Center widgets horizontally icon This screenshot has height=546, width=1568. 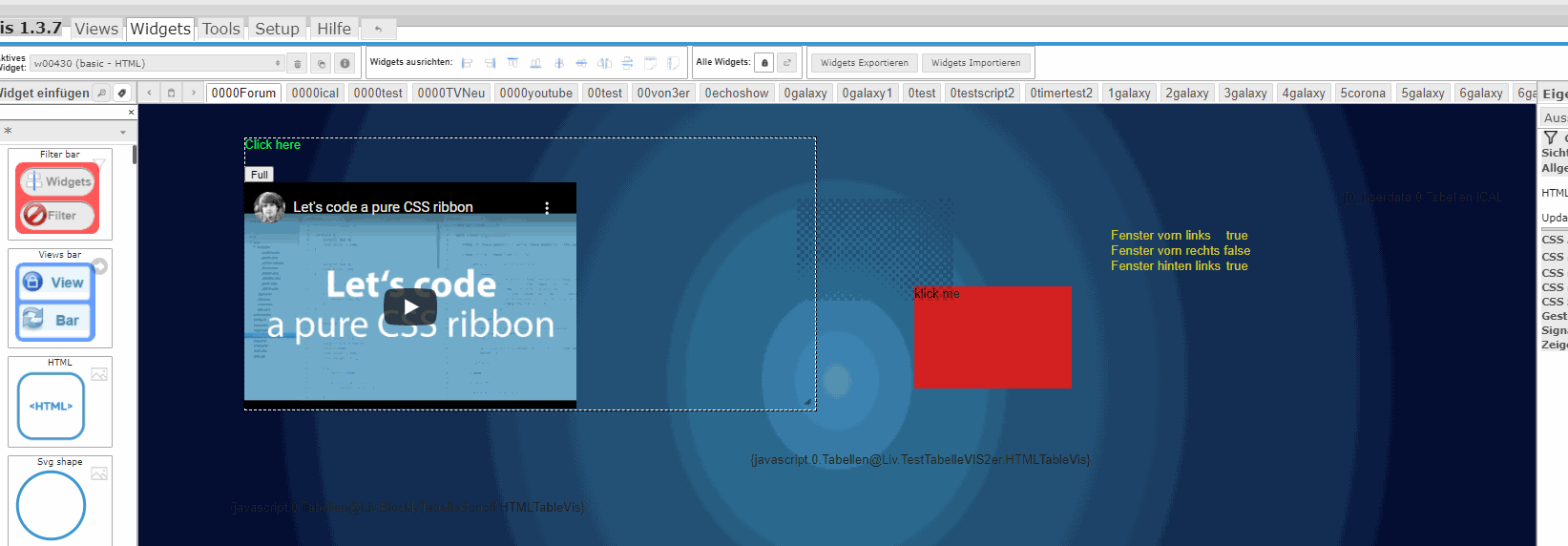(x=559, y=63)
